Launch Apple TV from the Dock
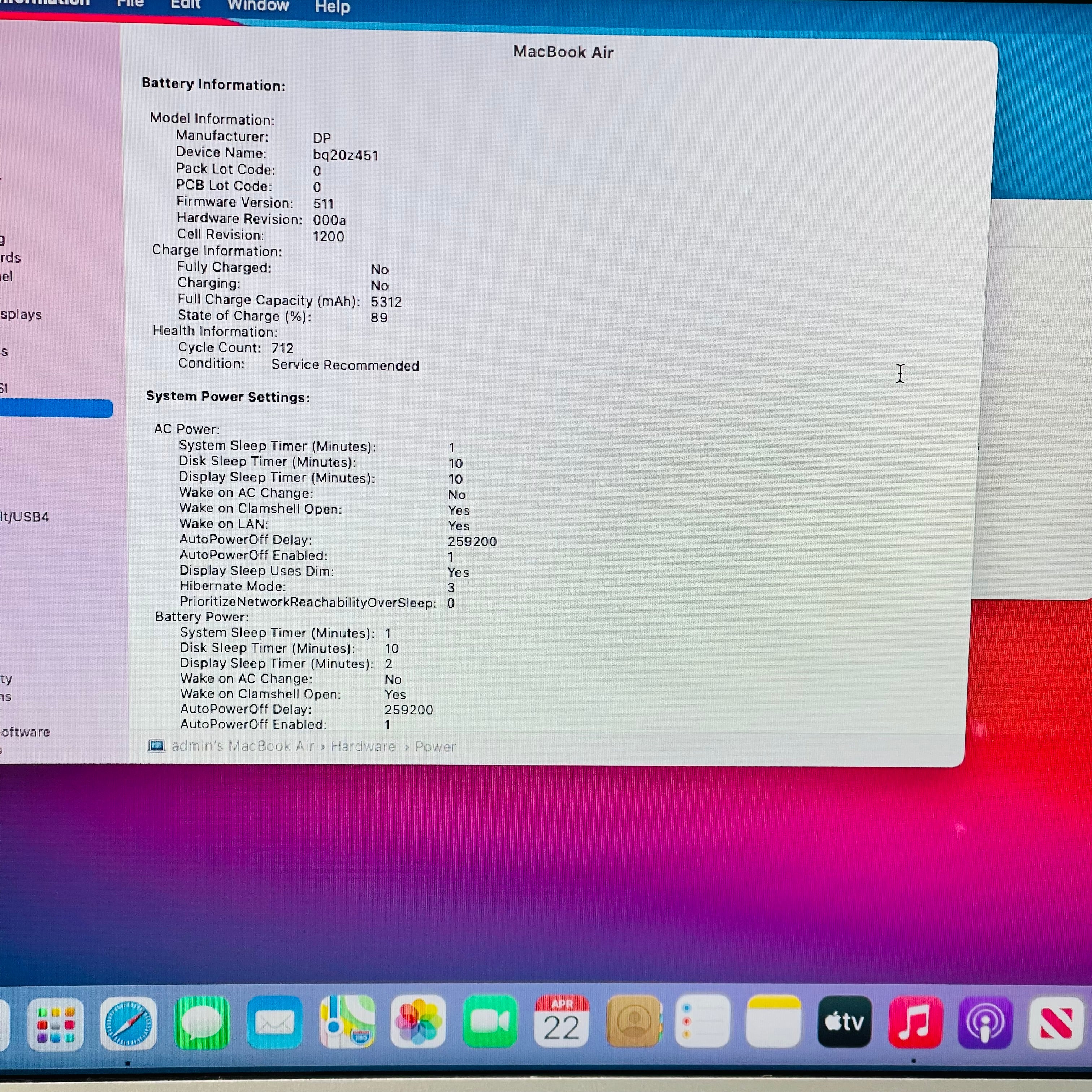Image resolution: width=1092 pixels, height=1092 pixels. [x=844, y=1021]
